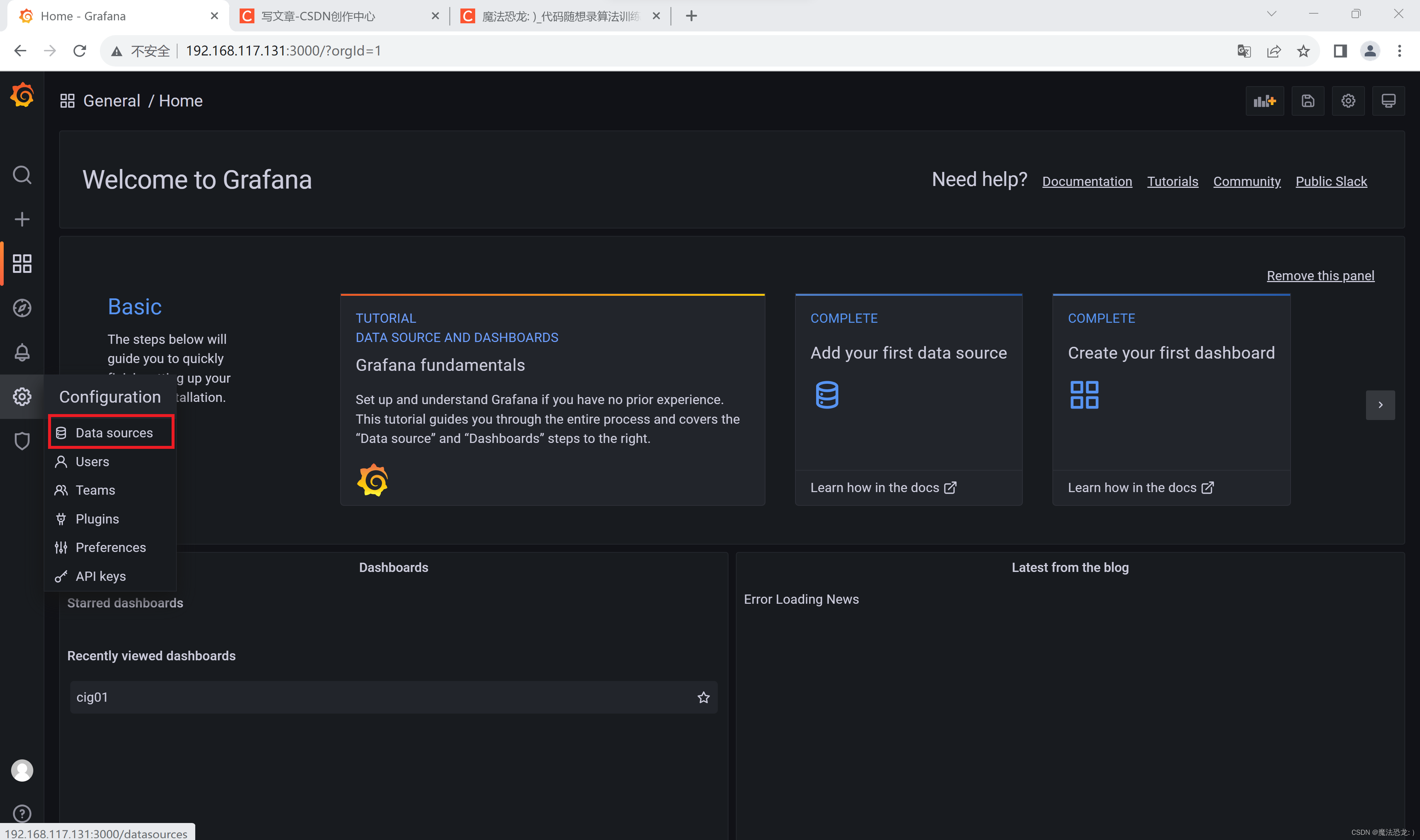Click the 'Starred dashboards' heading

[125, 603]
